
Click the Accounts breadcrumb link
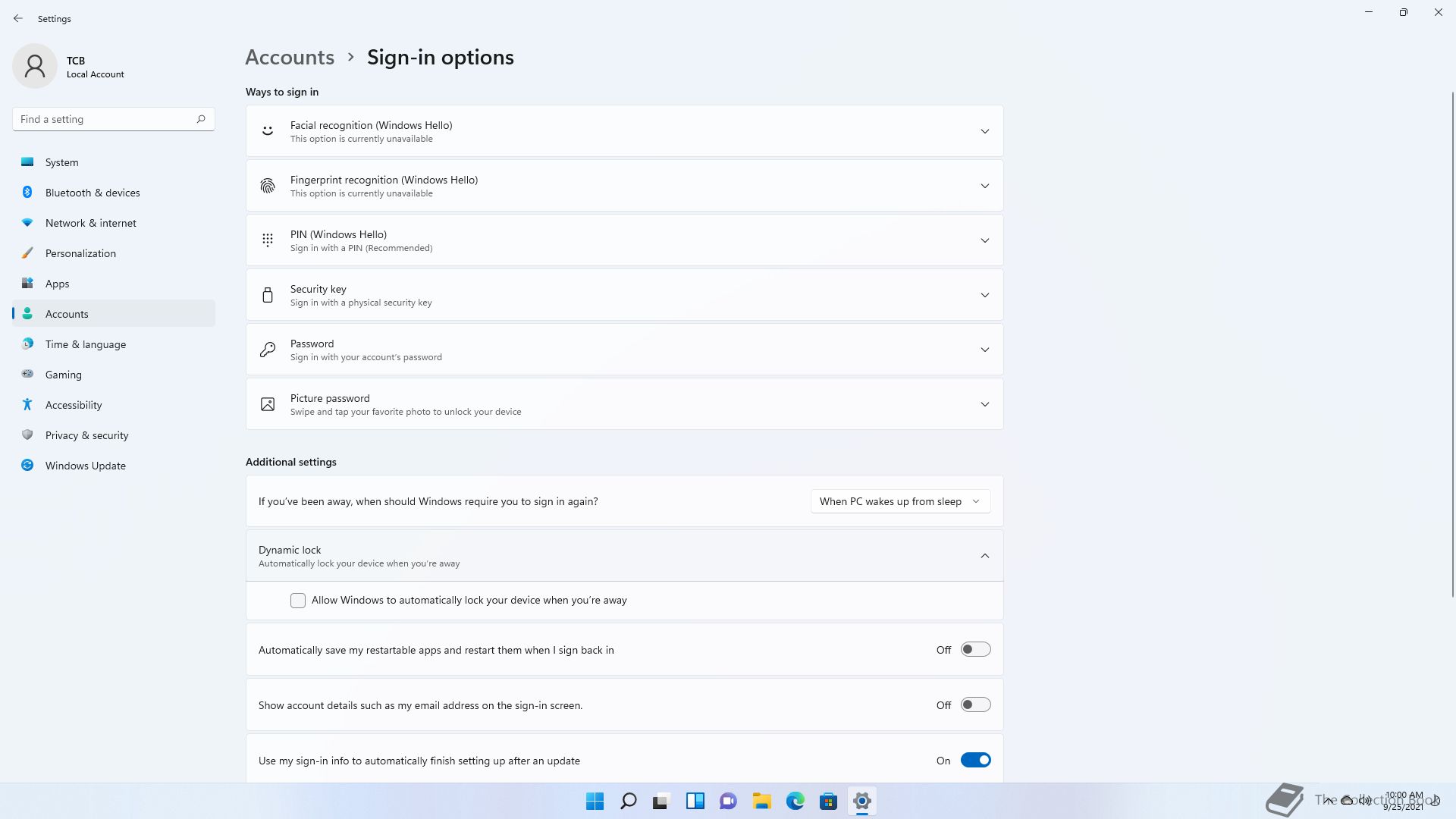pos(290,57)
